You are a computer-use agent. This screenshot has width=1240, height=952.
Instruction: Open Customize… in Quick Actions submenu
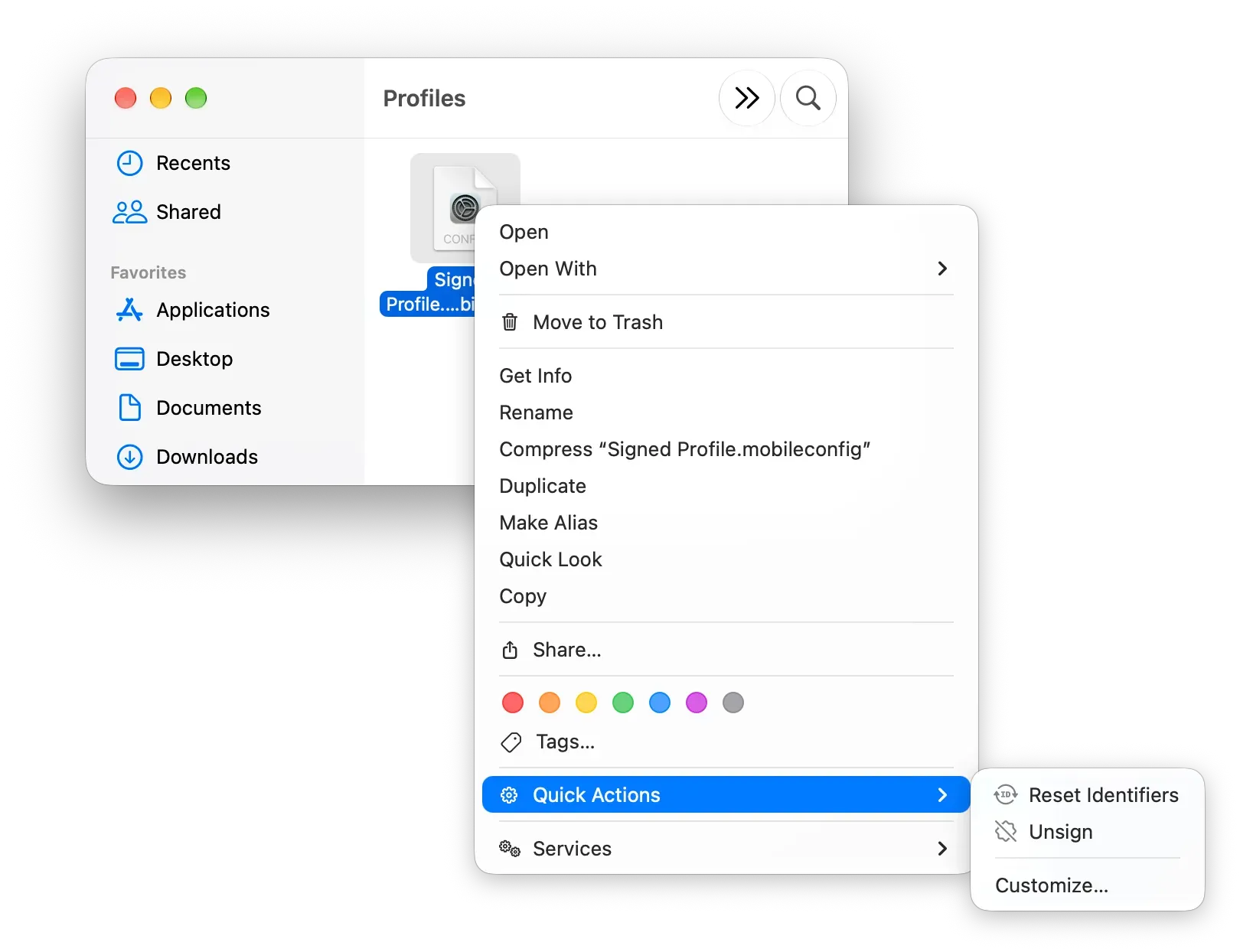point(1087,885)
